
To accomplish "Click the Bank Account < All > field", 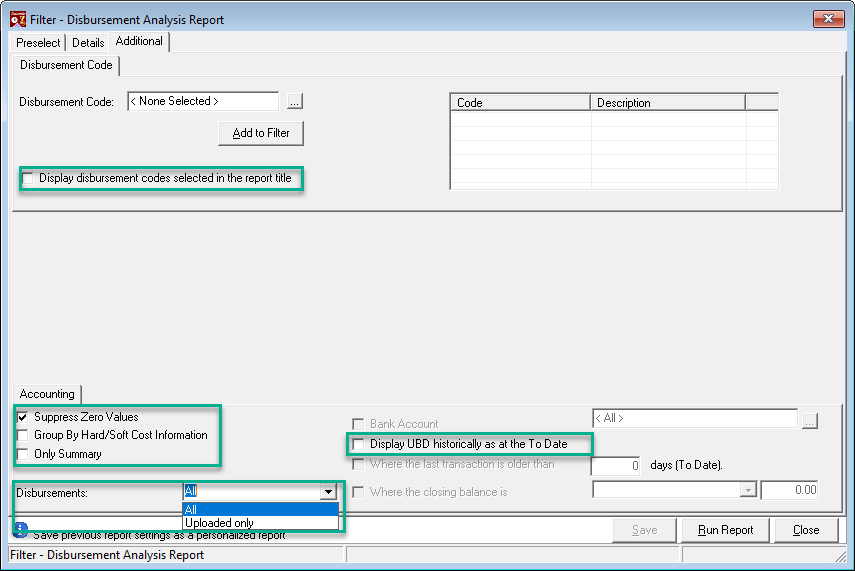I will (x=695, y=418).
